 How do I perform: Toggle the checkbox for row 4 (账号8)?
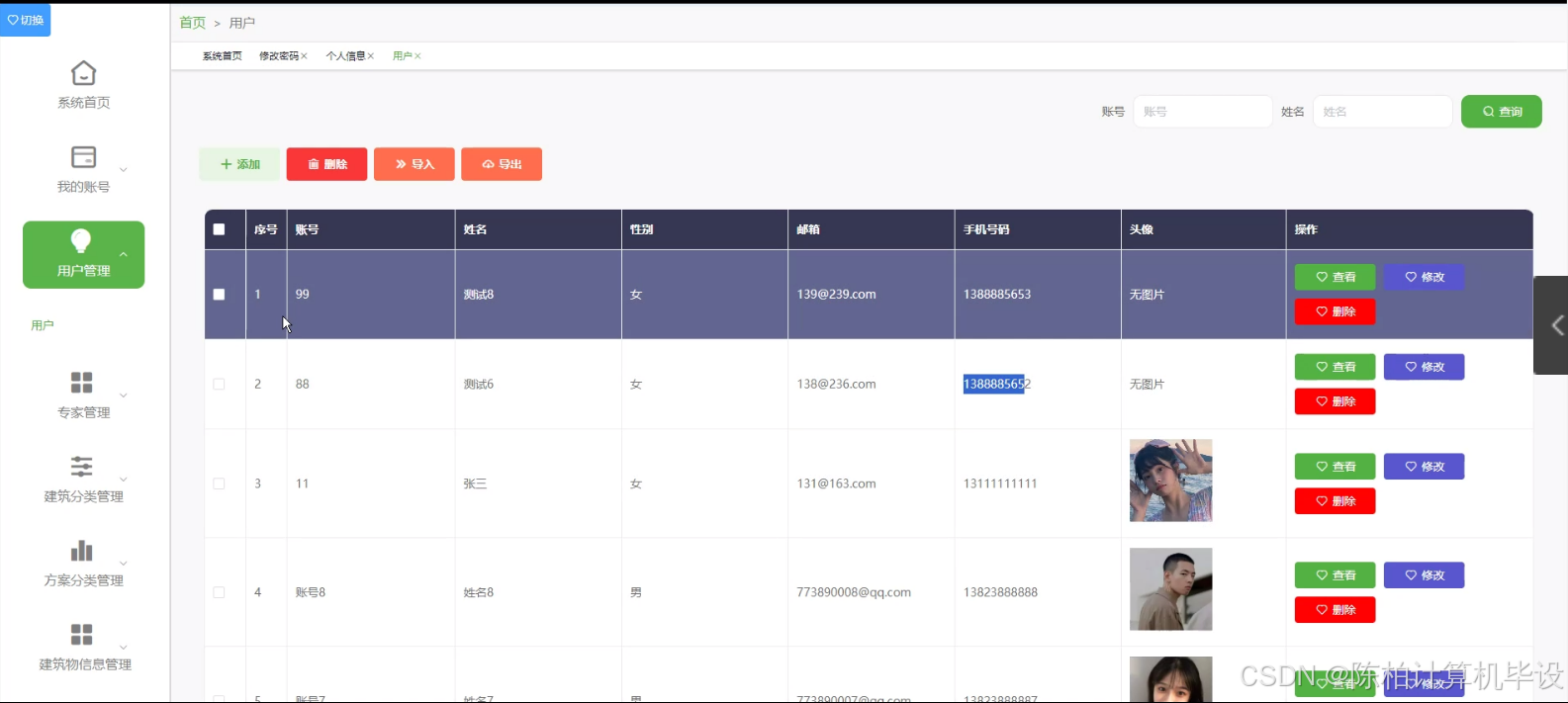click(x=219, y=593)
